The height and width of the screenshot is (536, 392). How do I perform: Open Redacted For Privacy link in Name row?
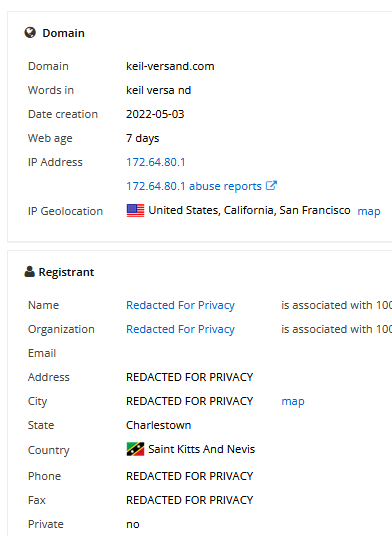click(x=180, y=305)
